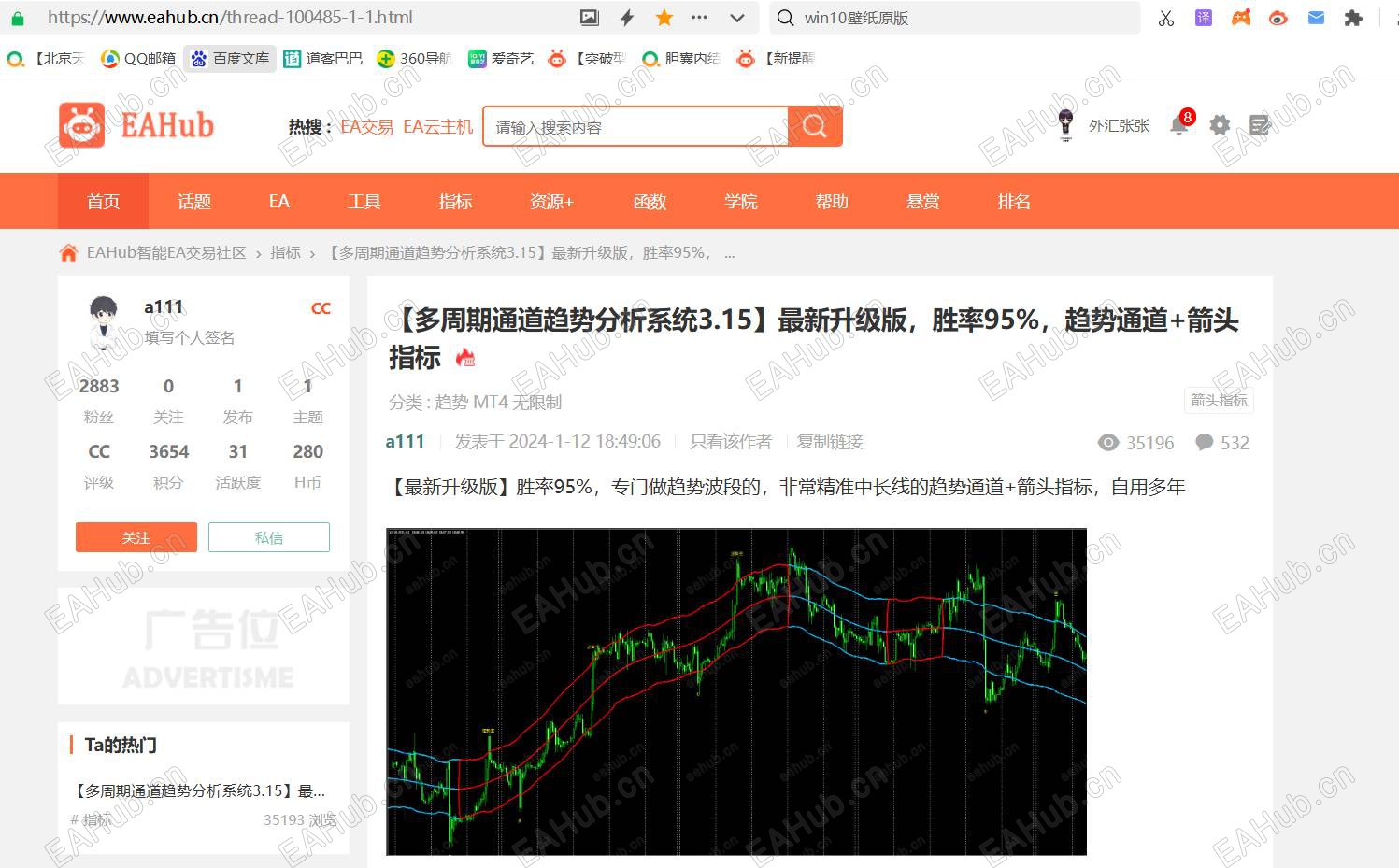1399x868 pixels.
Task: Click the Weibo extension icon
Action: click(1278, 18)
